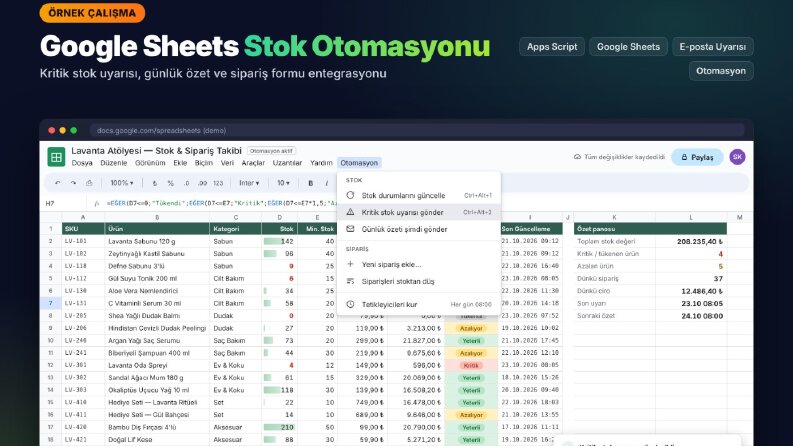
Task: Click icon beside Siparişleri stoktan düş
Action: point(350,281)
